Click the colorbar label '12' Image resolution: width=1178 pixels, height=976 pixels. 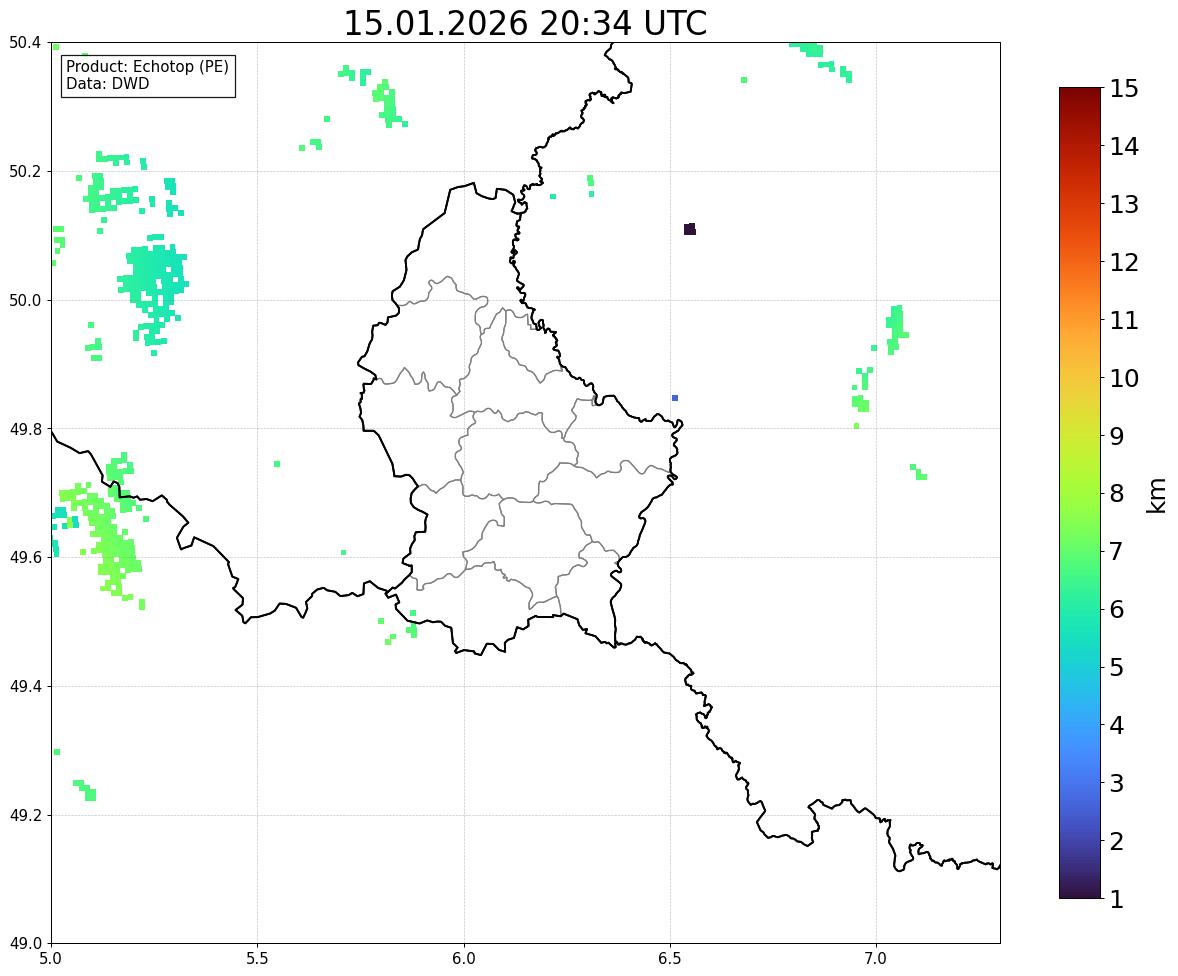pyautogui.click(x=1124, y=262)
